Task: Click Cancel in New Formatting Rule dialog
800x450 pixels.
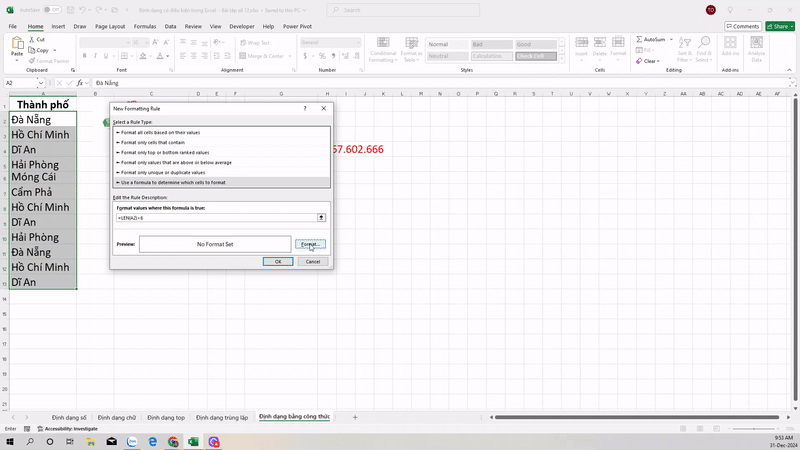Action: (x=313, y=262)
